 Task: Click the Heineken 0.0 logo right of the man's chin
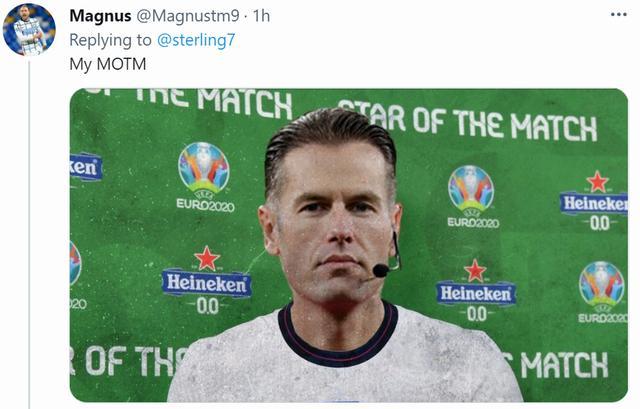[x=476, y=291]
